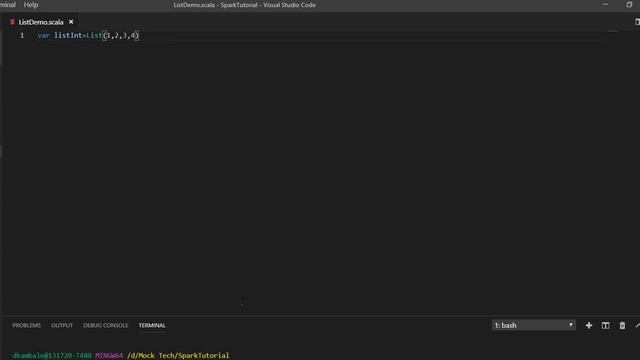This screenshot has width=640, height=360.
Task: Maximize the panel using the chevron icon
Action: tap(638, 325)
